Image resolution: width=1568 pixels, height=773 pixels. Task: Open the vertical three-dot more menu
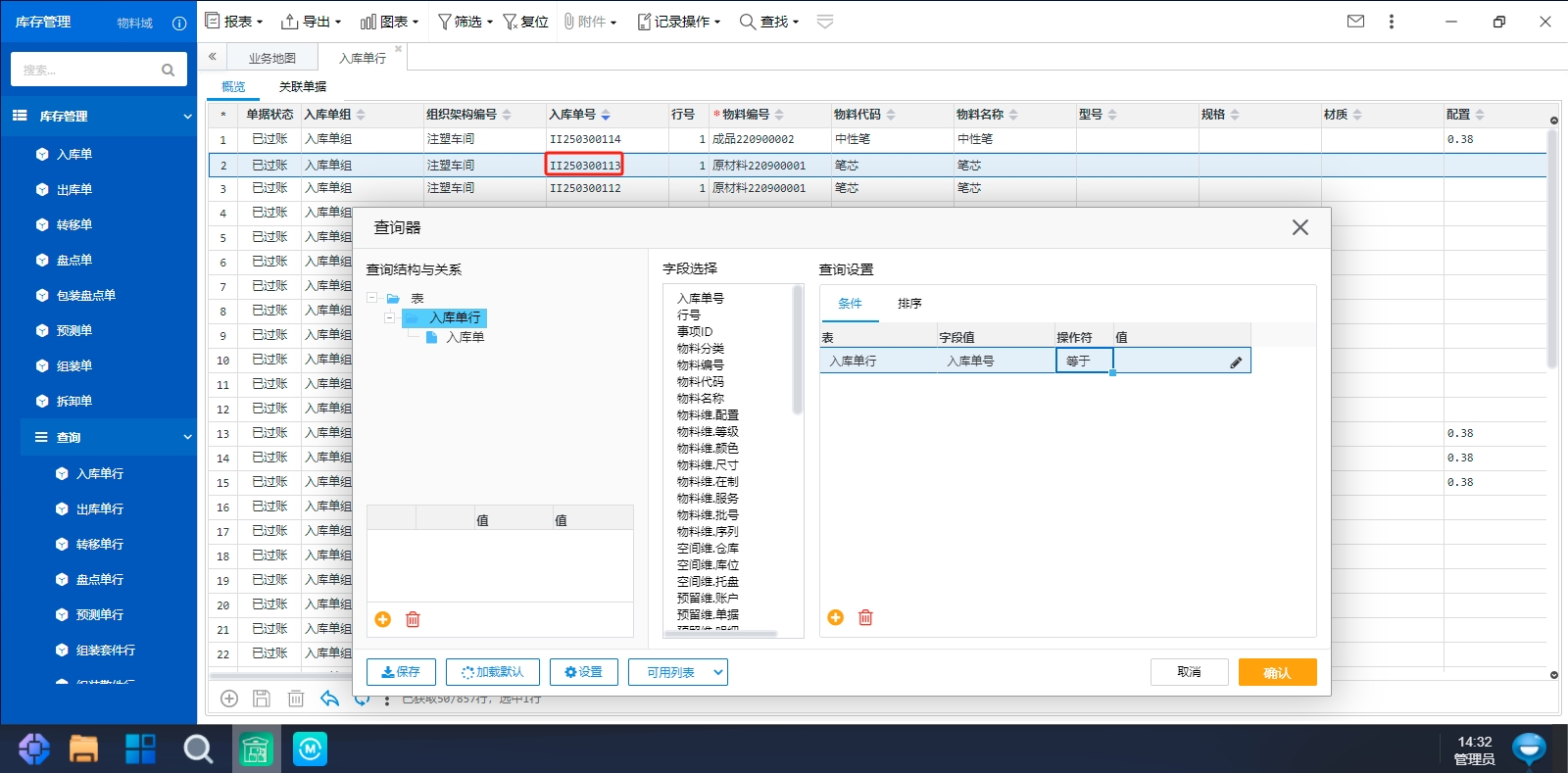1391,21
